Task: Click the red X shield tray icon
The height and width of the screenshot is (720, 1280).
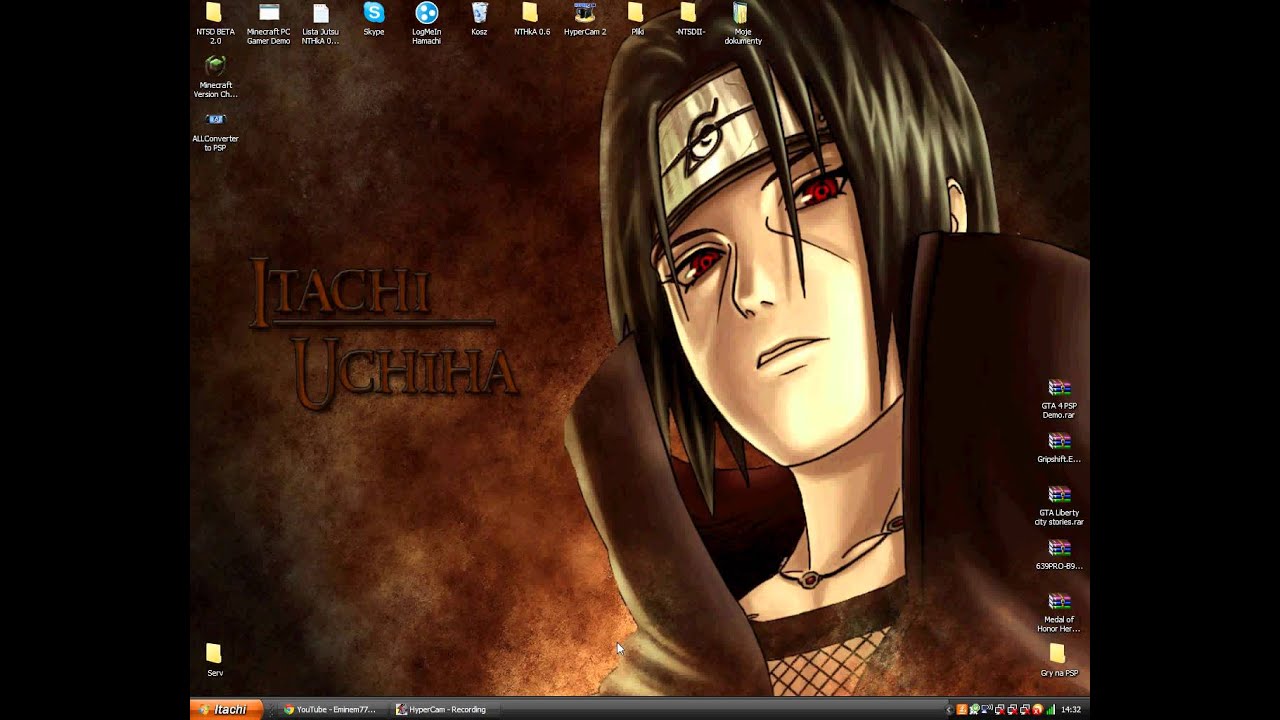Action: click(1037, 710)
